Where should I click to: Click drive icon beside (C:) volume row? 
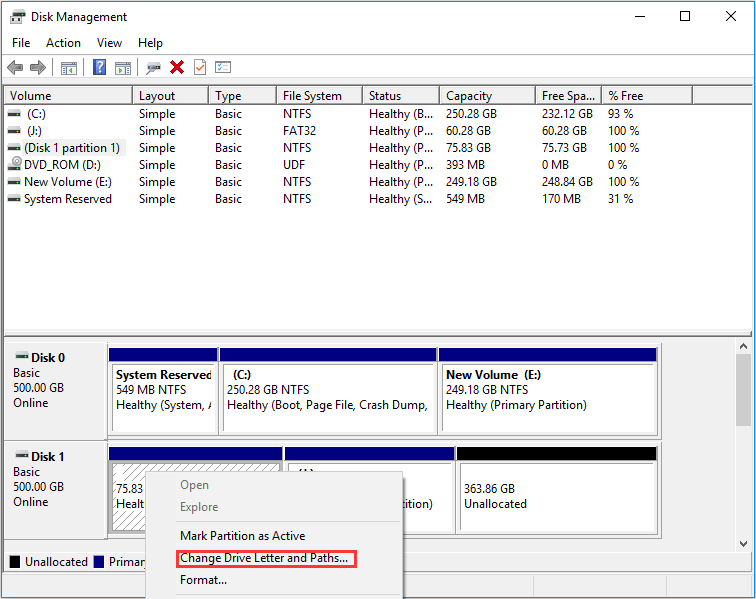tap(14, 114)
